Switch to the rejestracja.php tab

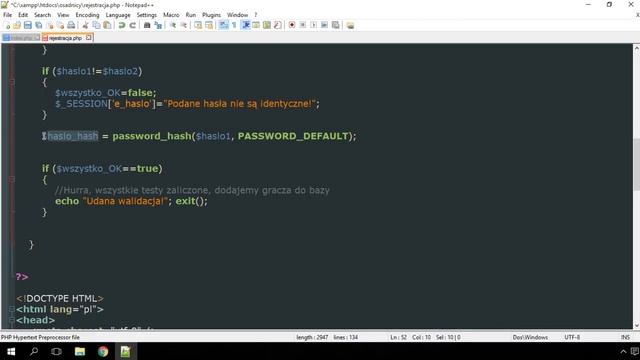tap(65, 38)
